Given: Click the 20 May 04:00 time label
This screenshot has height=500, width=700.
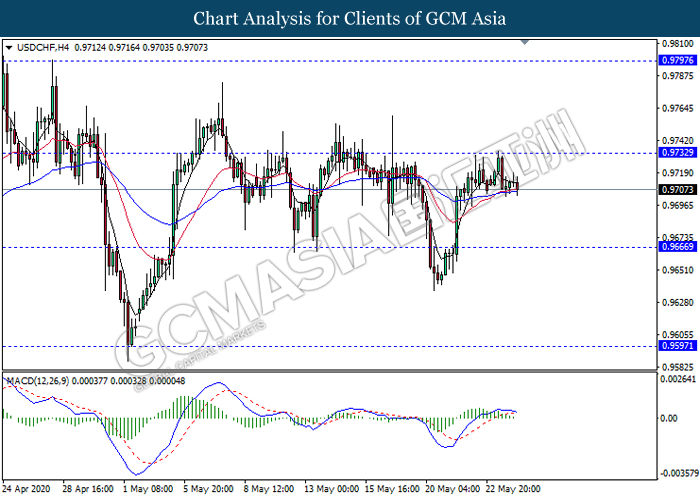Looking at the screenshot, I should 453,489.
